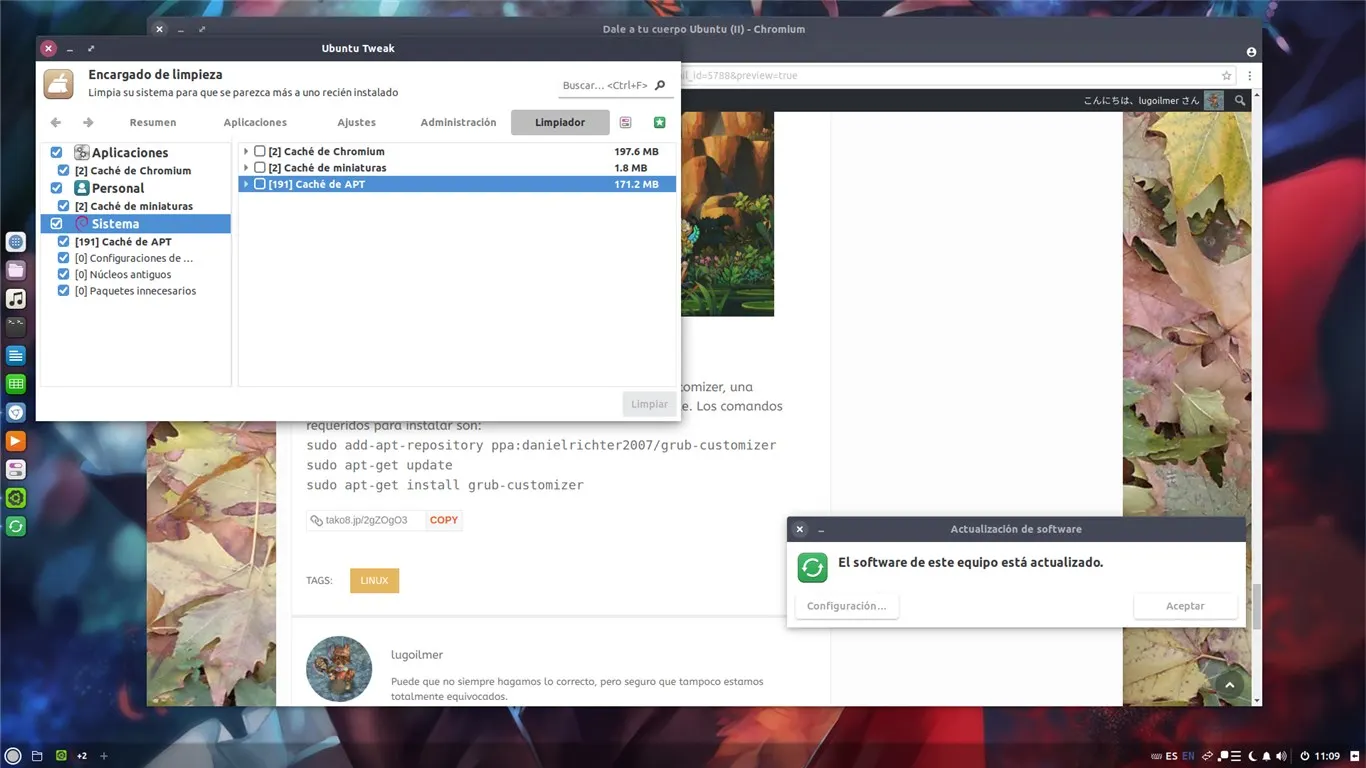1366x768 pixels.
Task: Expand the highlighted Caché de APT row
Action: pyautogui.click(x=246, y=184)
